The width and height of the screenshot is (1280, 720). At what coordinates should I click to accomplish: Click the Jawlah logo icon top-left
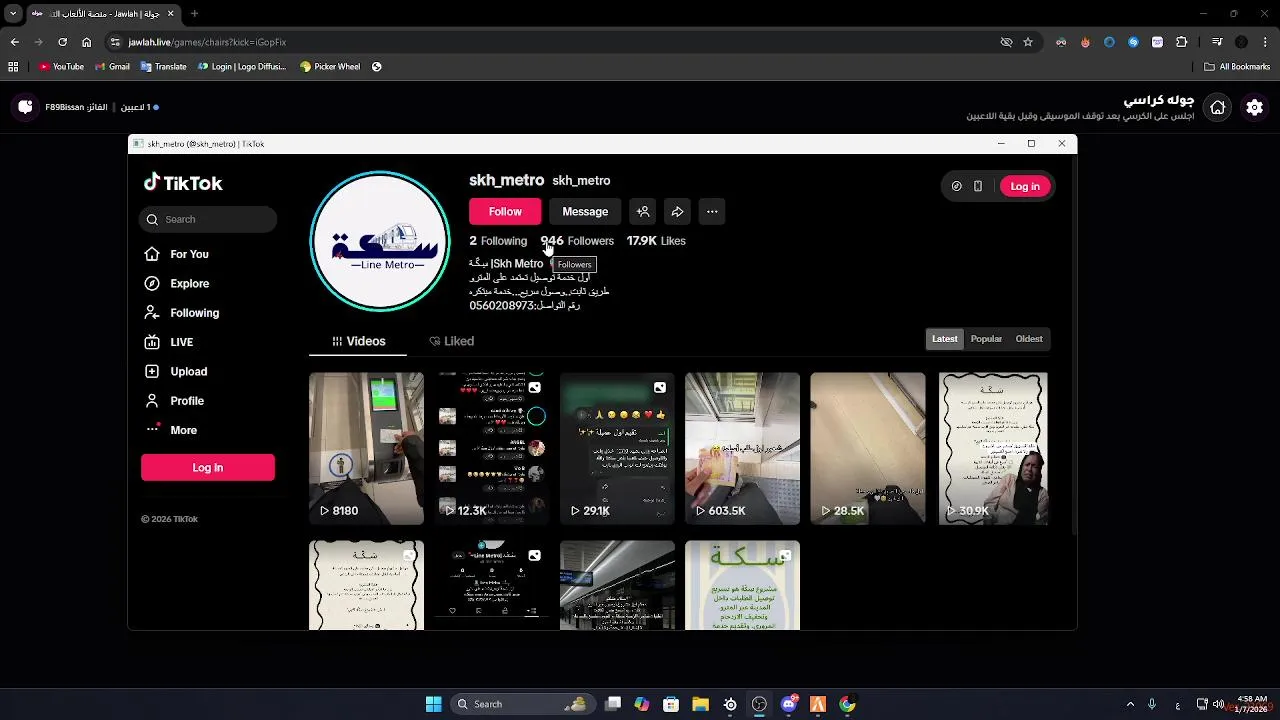(x=25, y=107)
